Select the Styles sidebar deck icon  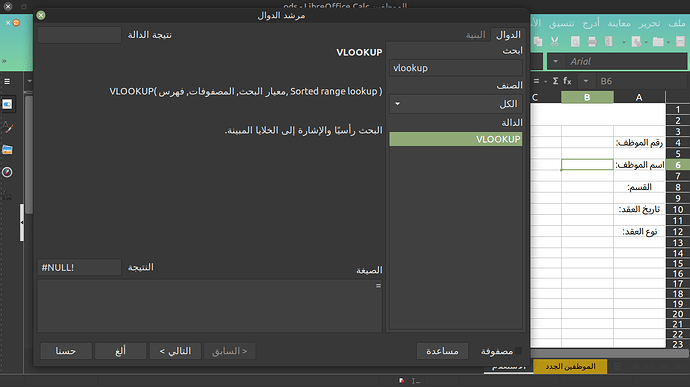[7, 127]
